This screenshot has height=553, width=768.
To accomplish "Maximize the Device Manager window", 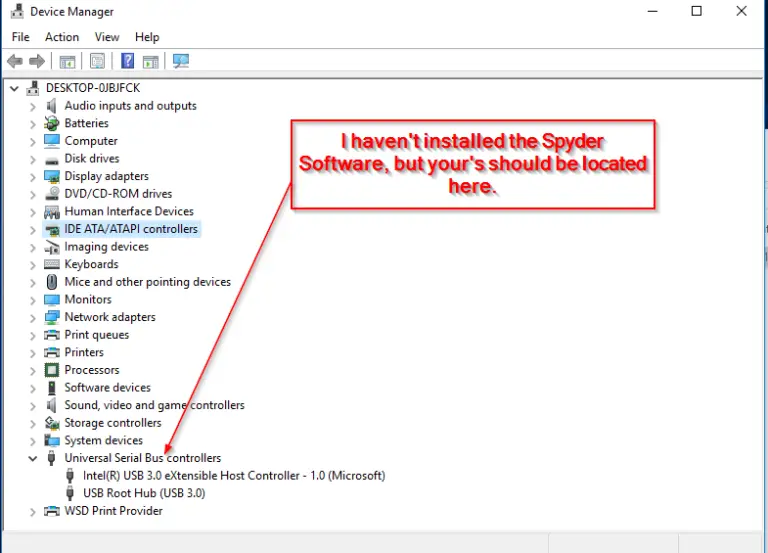I will (x=696, y=11).
